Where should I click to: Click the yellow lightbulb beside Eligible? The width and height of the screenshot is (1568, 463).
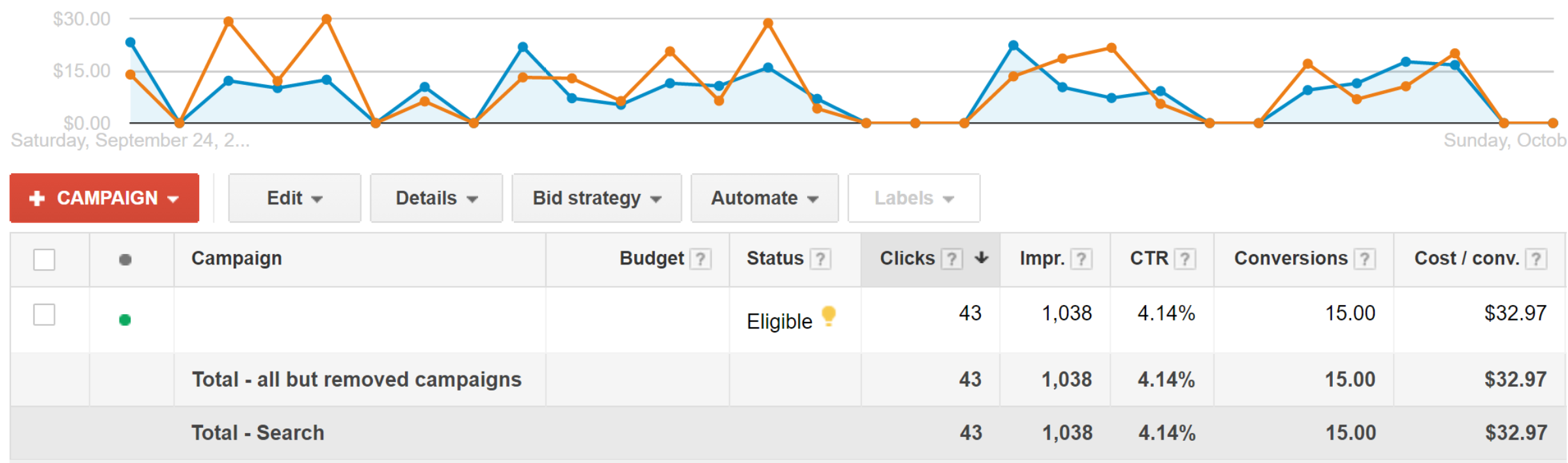(x=829, y=316)
